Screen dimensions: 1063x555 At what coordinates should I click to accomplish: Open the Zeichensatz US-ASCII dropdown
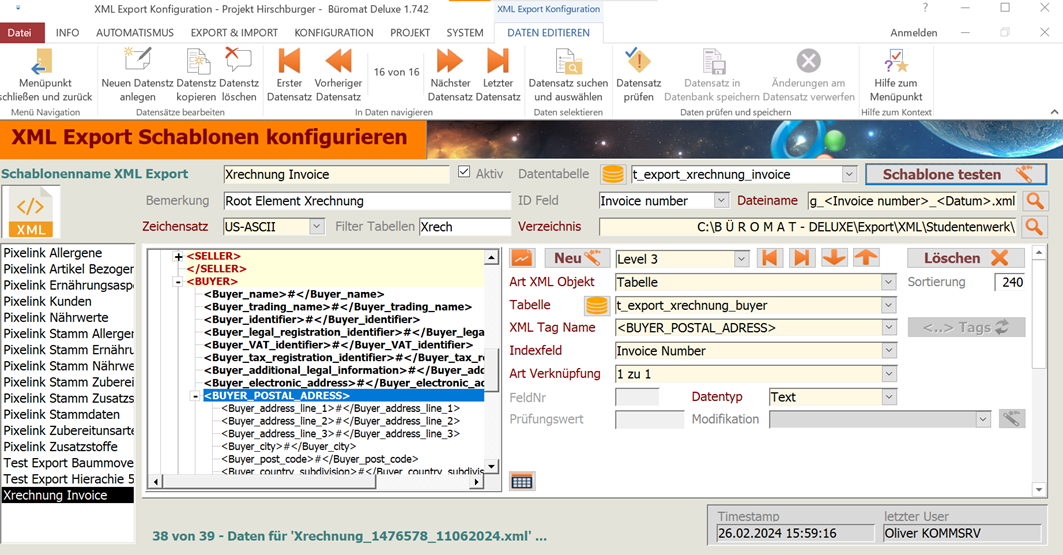[x=316, y=227]
